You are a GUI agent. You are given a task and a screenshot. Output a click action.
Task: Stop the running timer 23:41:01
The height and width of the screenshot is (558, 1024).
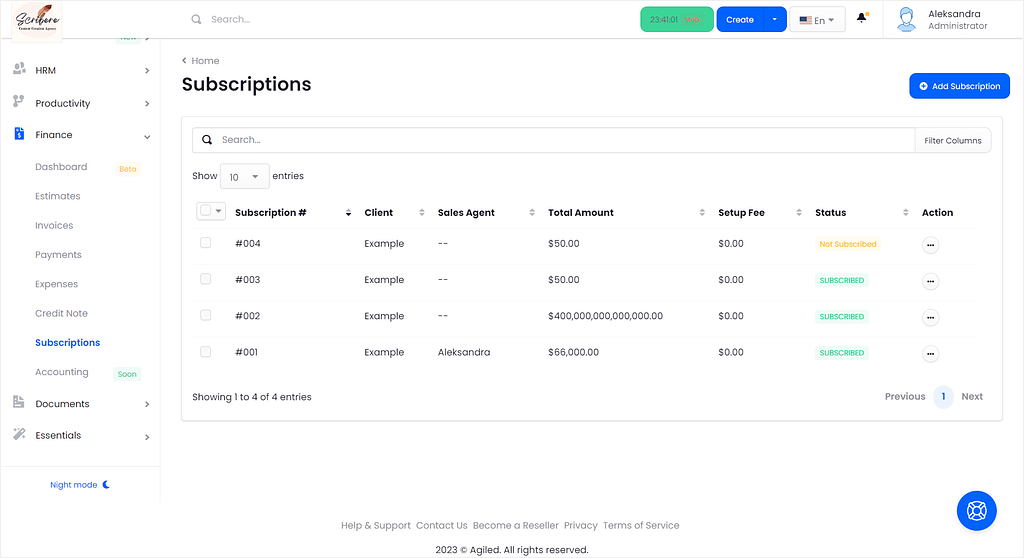[692, 20]
